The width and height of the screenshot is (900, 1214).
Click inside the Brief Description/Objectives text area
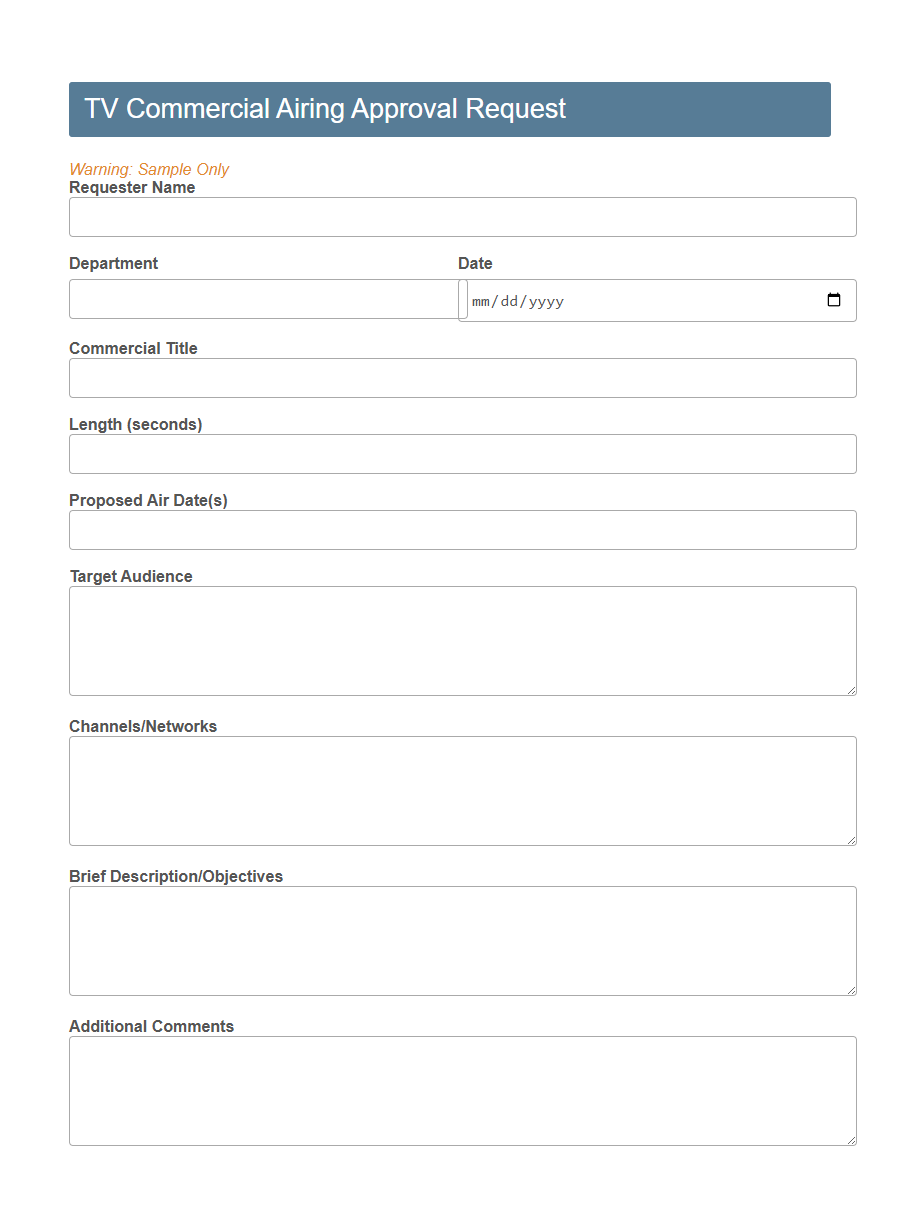tap(462, 940)
